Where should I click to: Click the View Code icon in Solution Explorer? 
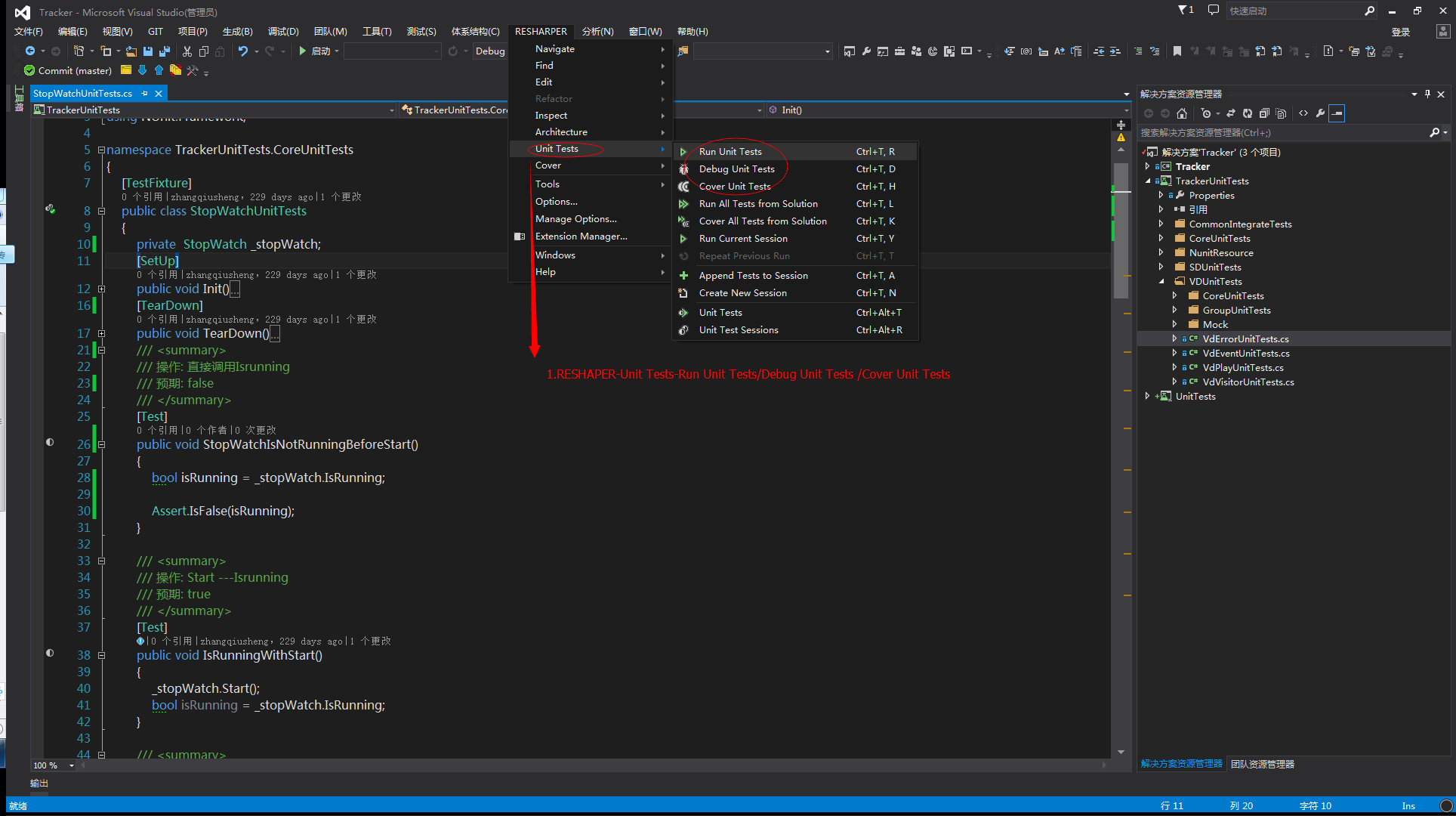pyautogui.click(x=1303, y=113)
